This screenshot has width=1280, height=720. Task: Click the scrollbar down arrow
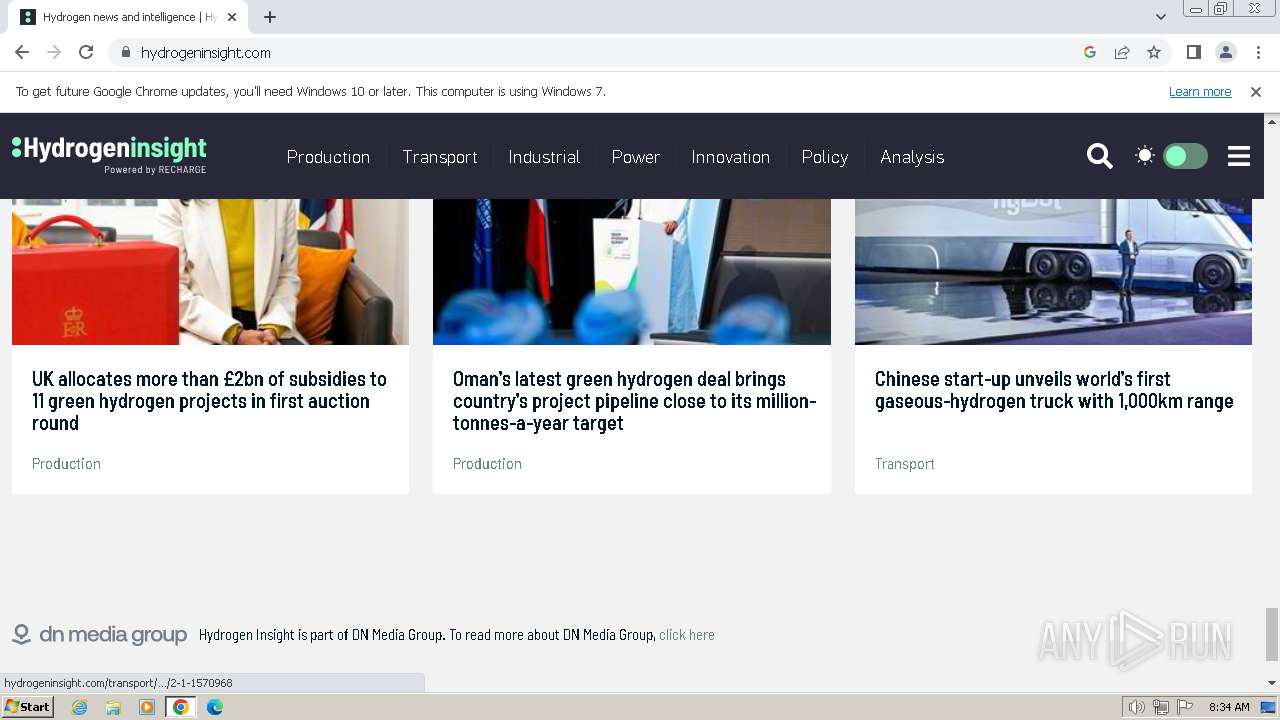click(x=1272, y=683)
